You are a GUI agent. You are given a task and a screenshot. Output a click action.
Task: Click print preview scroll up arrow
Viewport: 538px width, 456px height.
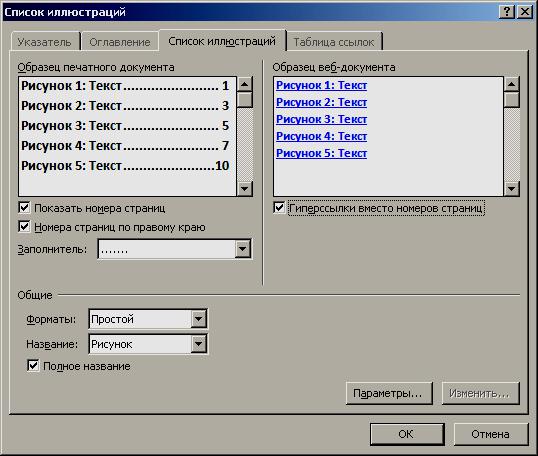pos(245,84)
